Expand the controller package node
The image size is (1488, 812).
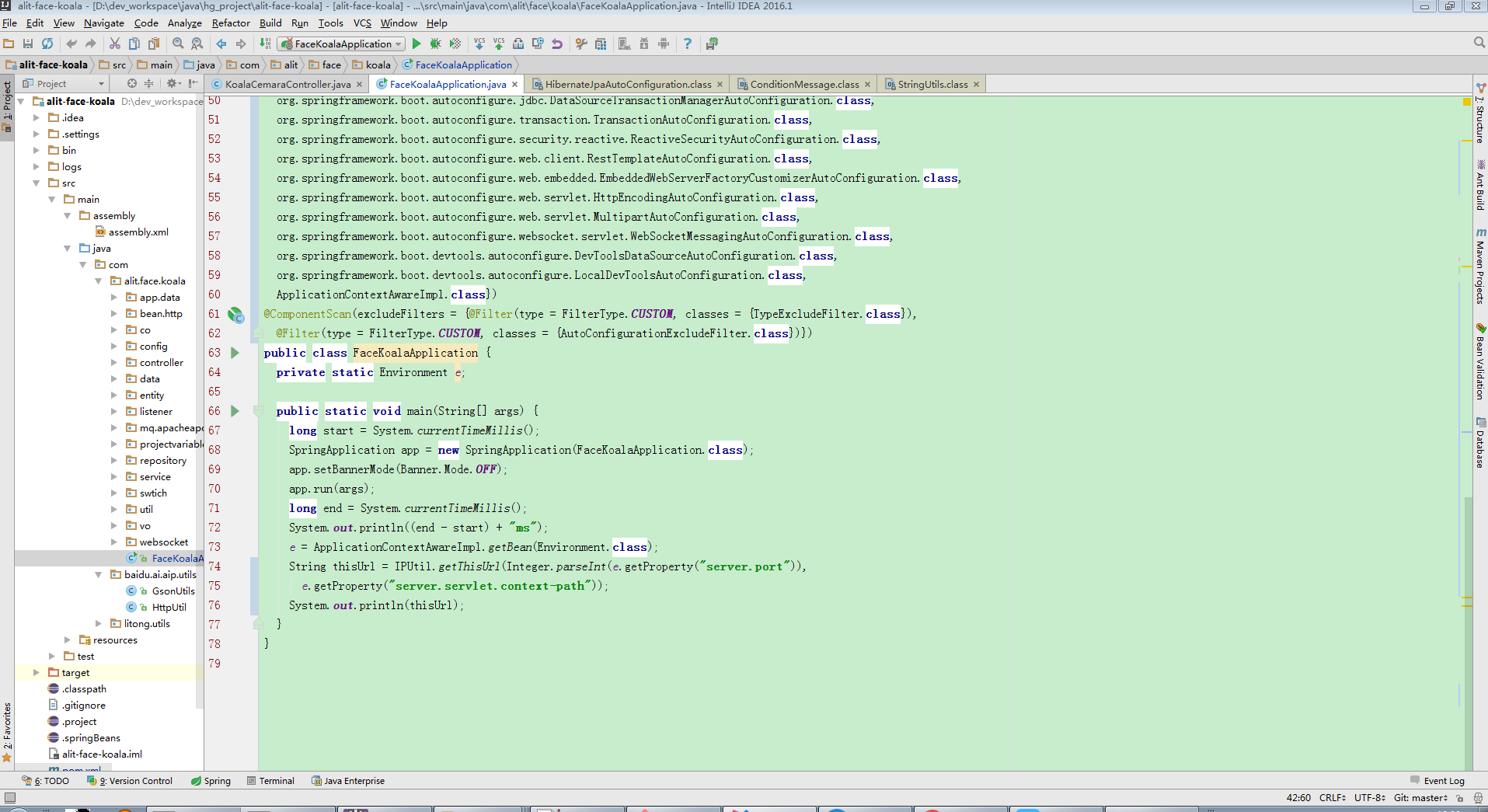point(114,363)
